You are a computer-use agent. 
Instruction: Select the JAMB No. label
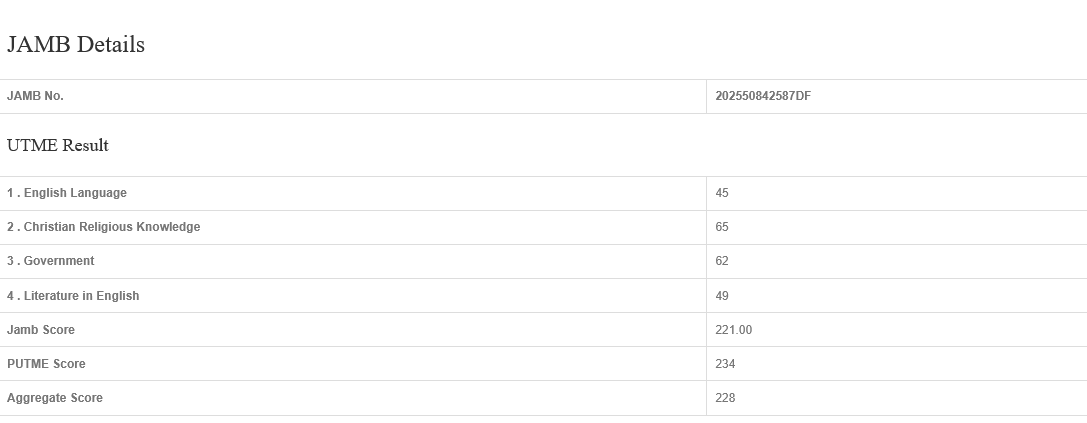click(35, 96)
